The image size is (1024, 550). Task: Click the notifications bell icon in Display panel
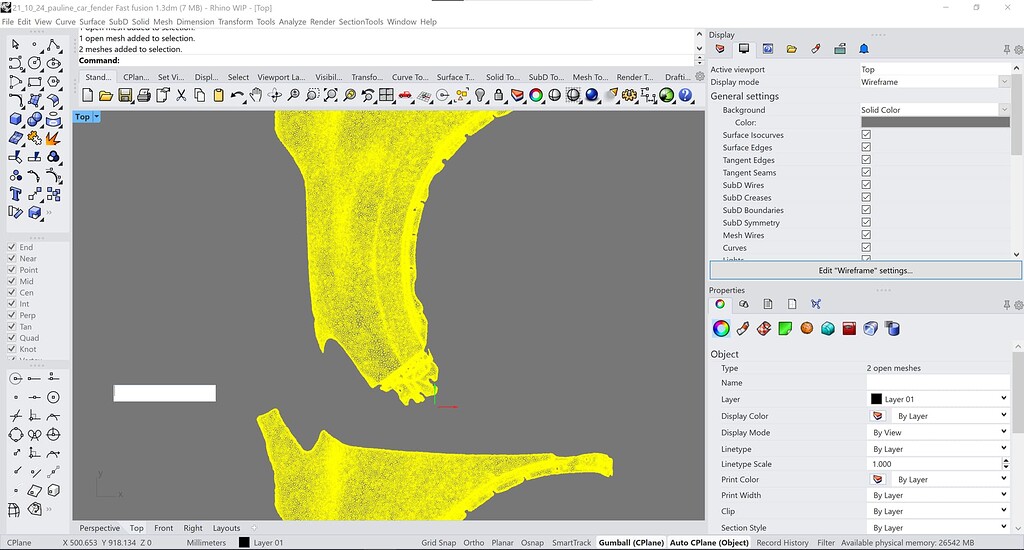click(x=864, y=49)
